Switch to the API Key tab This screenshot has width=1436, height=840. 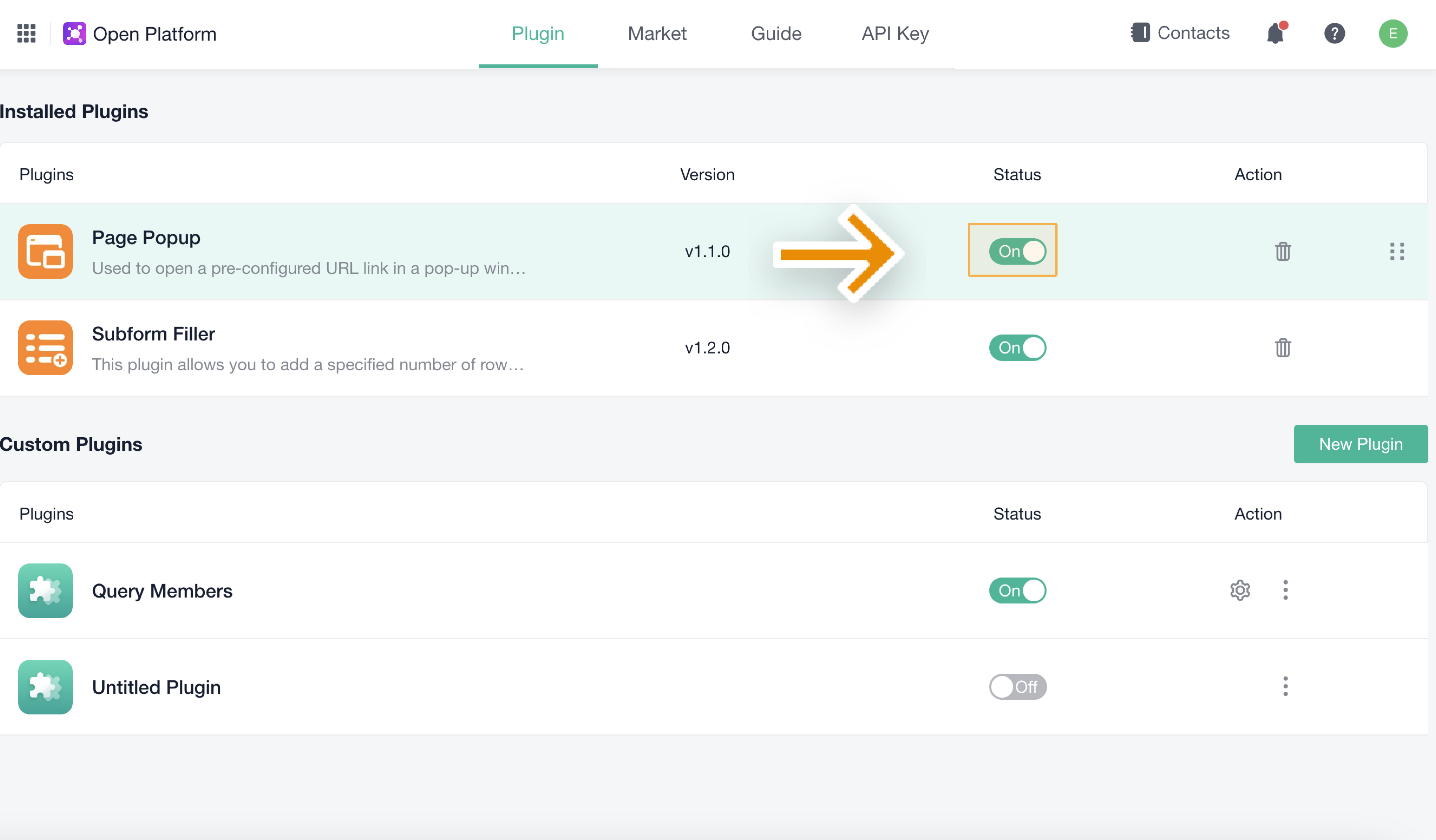pos(895,34)
